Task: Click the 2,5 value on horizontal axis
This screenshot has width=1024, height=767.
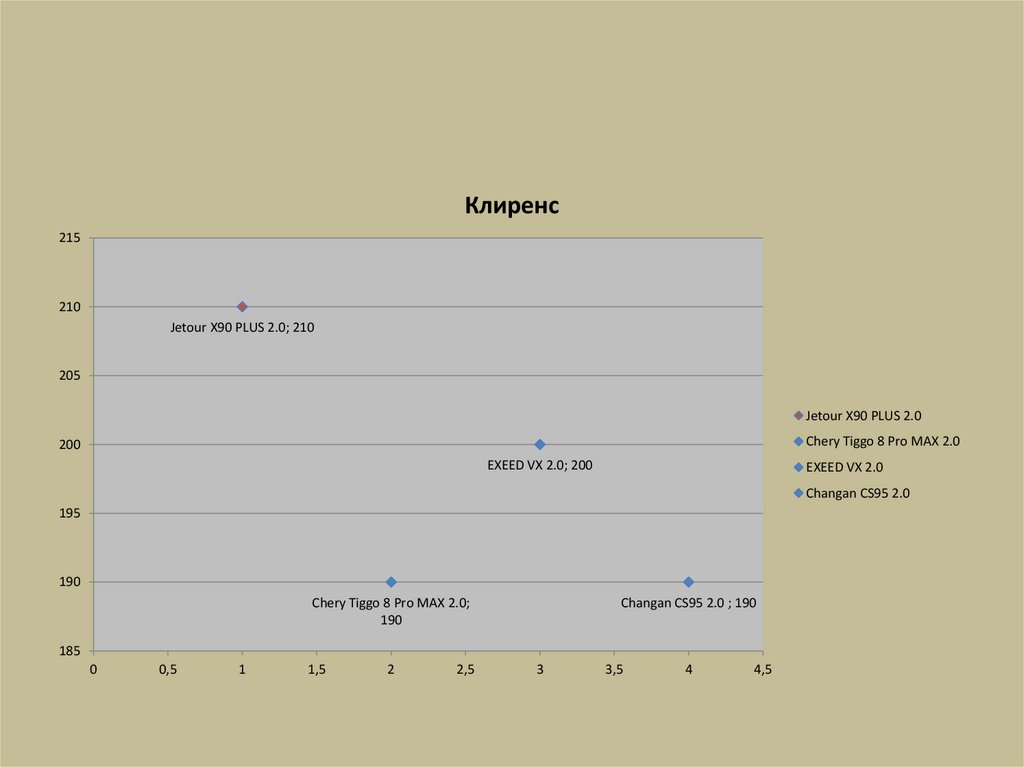Action: [465, 670]
